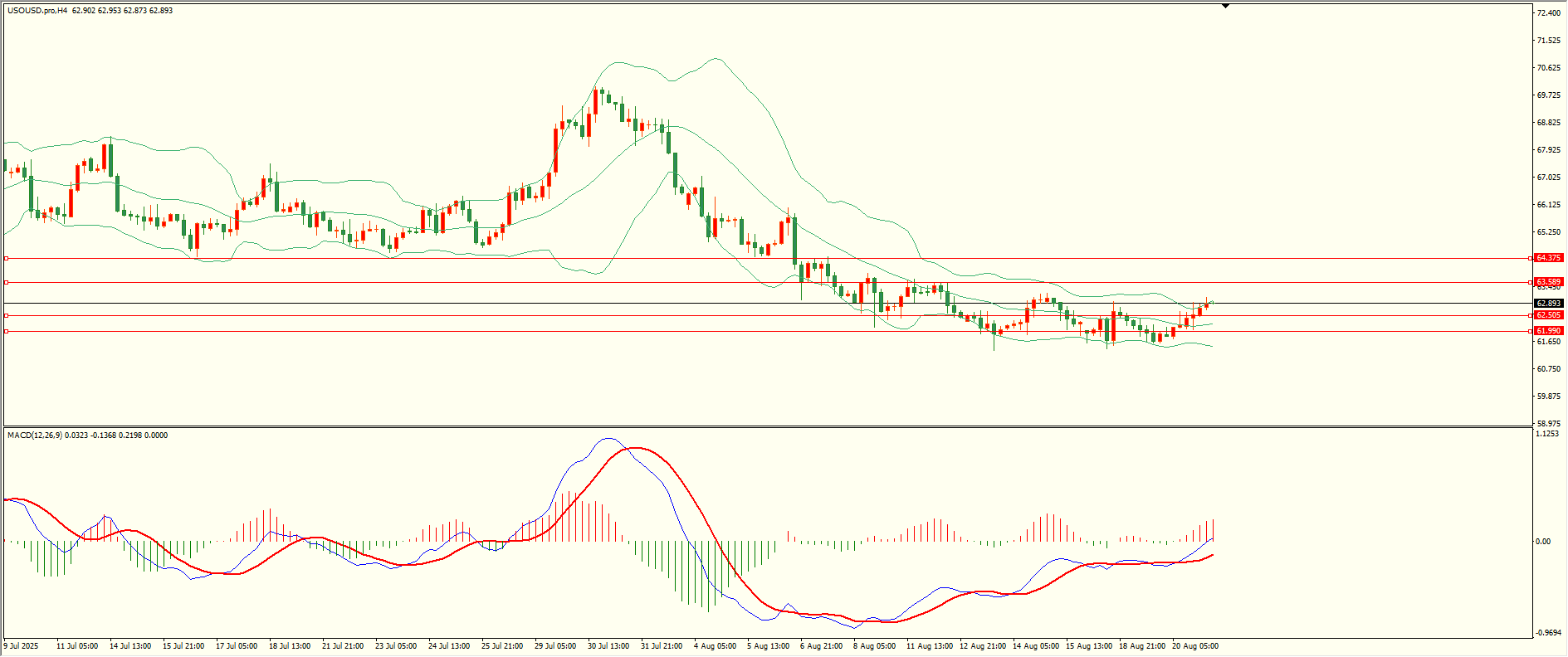Screen dimensions: 1568x657
Task: Click the 24 Jul 13:00 time label
Action: click(449, 646)
